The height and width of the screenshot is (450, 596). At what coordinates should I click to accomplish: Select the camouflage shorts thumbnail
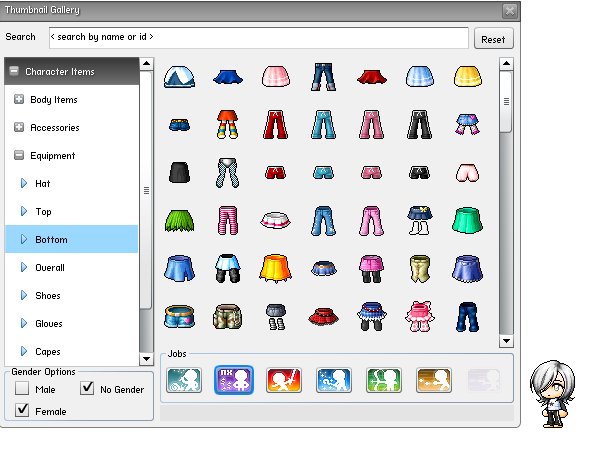[x=227, y=316]
